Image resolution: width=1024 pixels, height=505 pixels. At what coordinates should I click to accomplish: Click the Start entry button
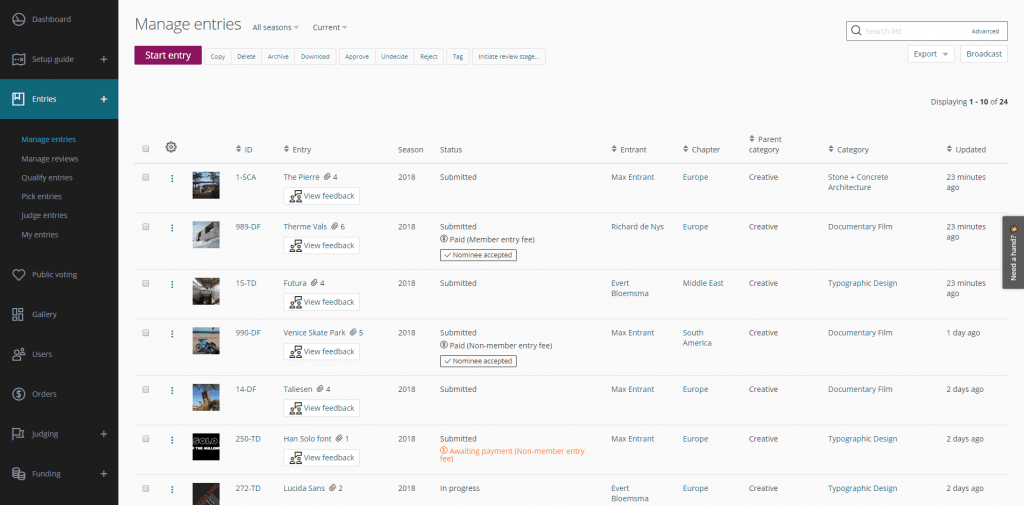click(168, 56)
